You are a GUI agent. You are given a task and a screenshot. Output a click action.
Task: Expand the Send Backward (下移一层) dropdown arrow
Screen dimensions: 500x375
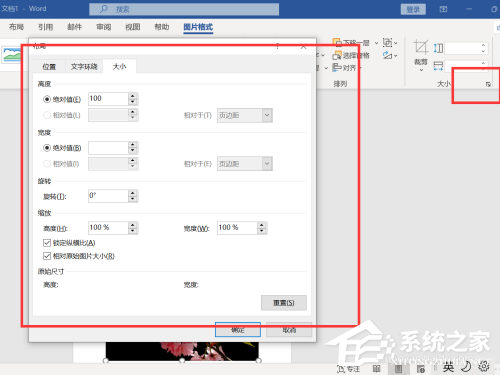tap(376, 43)
